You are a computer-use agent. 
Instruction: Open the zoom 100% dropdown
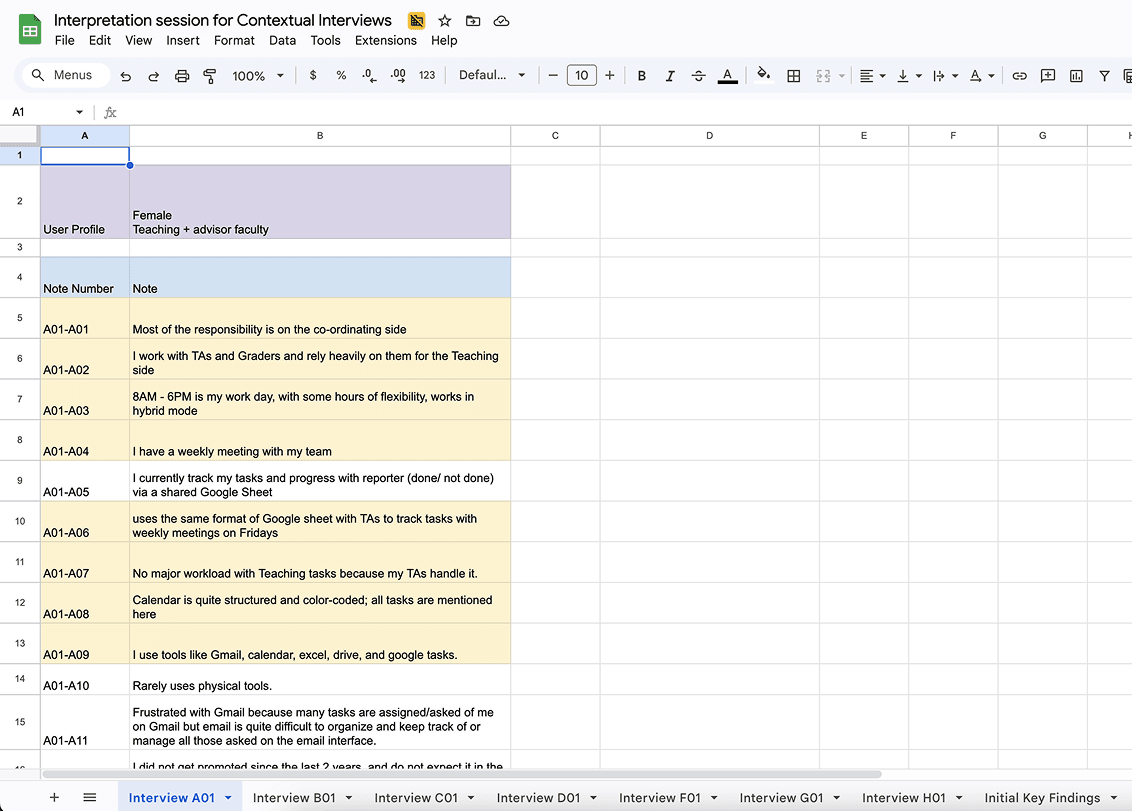258,76
